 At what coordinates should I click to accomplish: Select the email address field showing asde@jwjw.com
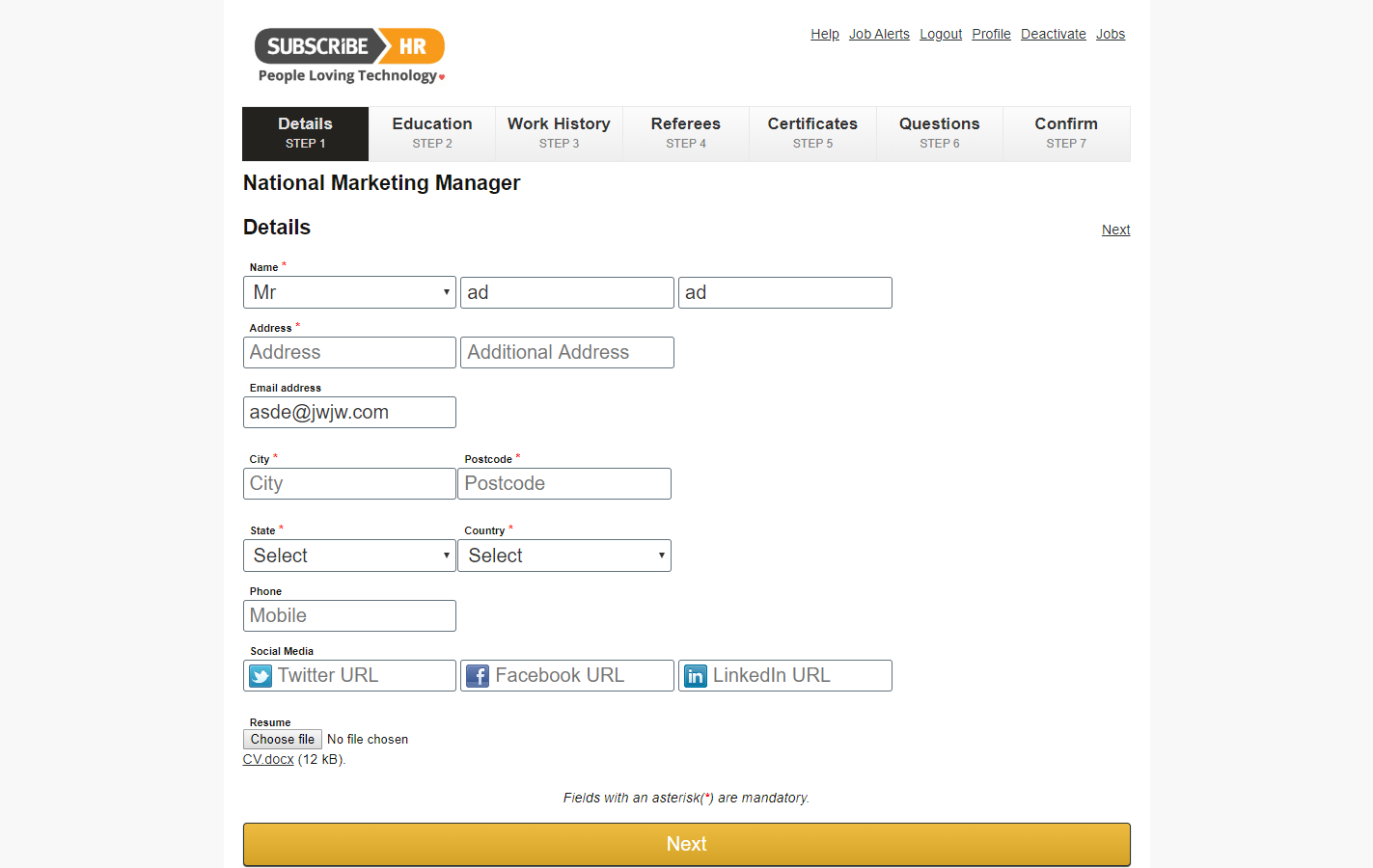349,412
